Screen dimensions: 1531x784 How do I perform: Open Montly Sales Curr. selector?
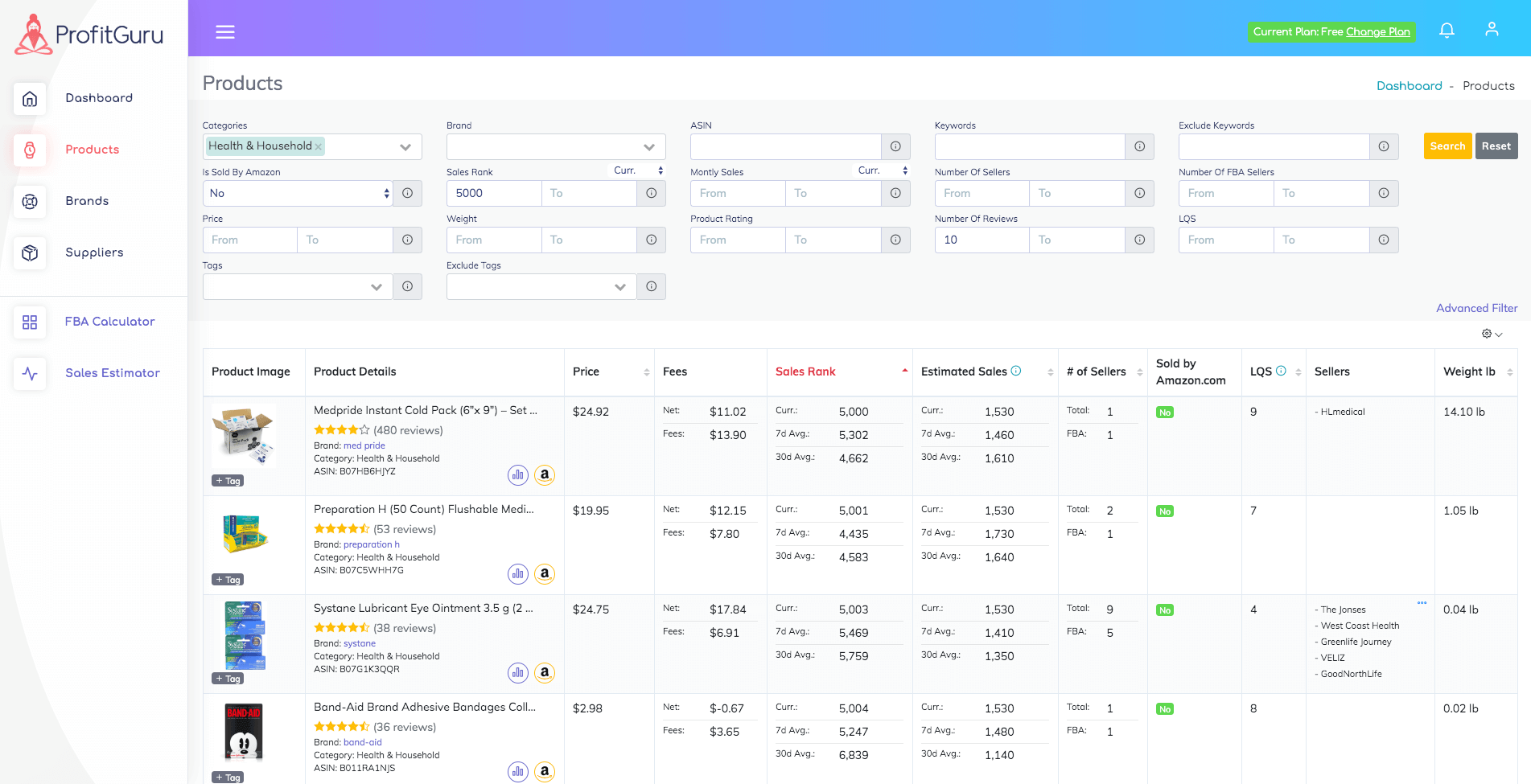[x=883, y=170]
